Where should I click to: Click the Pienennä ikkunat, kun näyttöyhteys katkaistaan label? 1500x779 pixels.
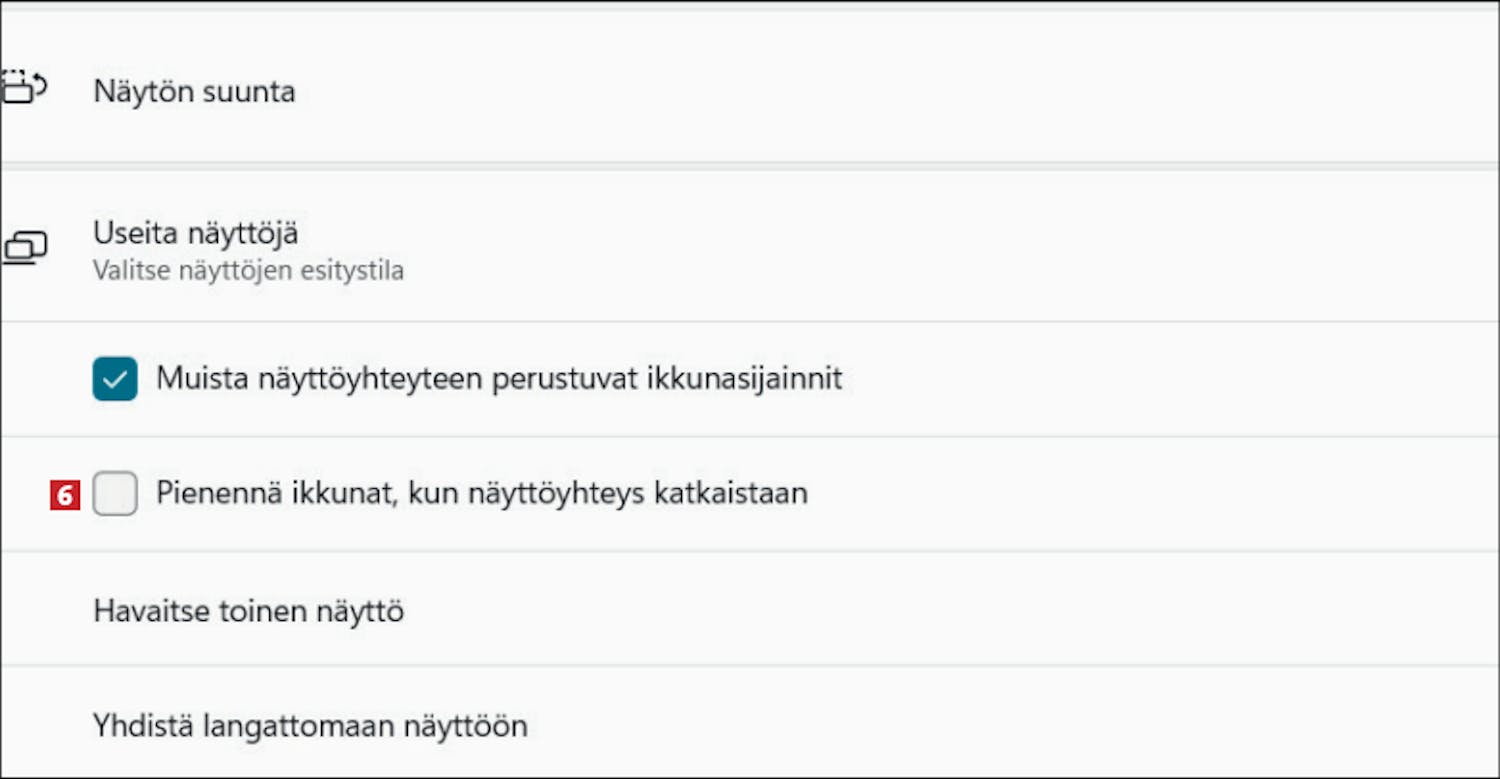pos(481,493)
